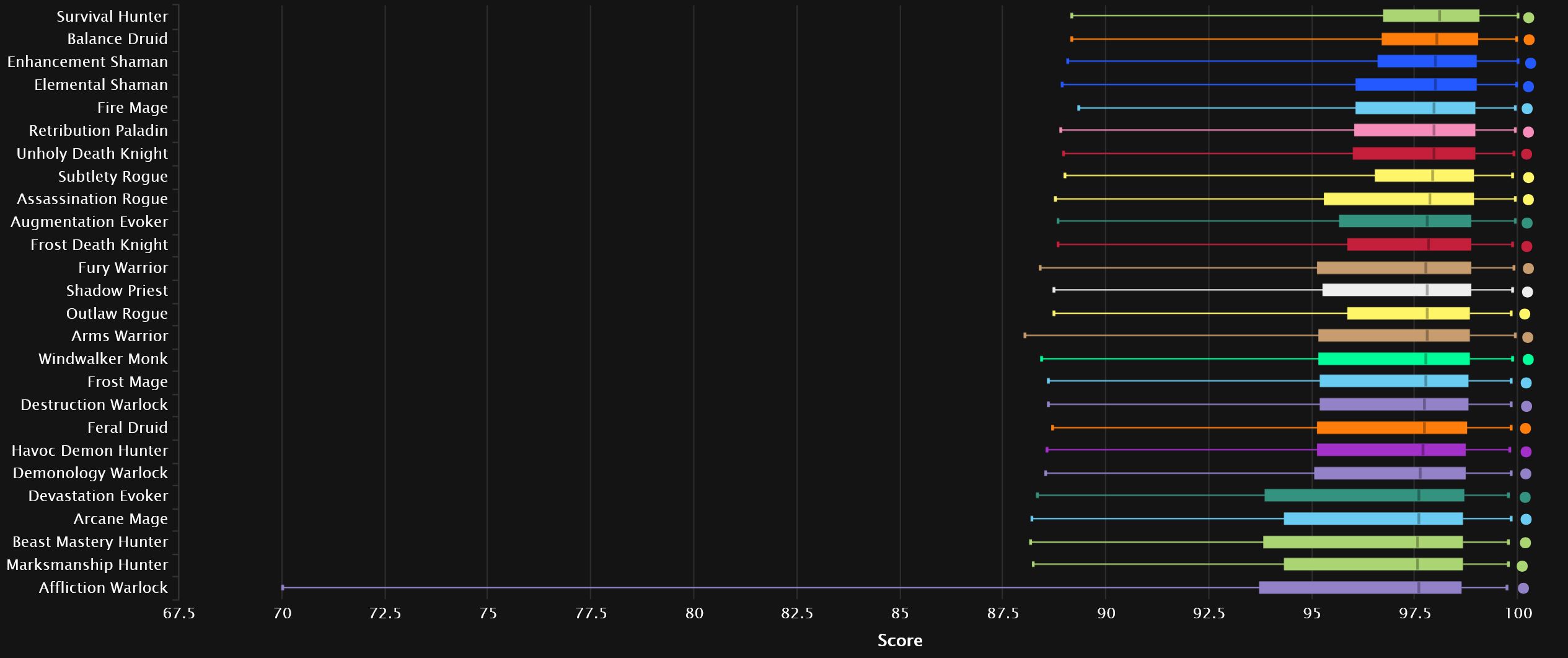Click the Balance Druid orange box

(x=1430, y=39)
